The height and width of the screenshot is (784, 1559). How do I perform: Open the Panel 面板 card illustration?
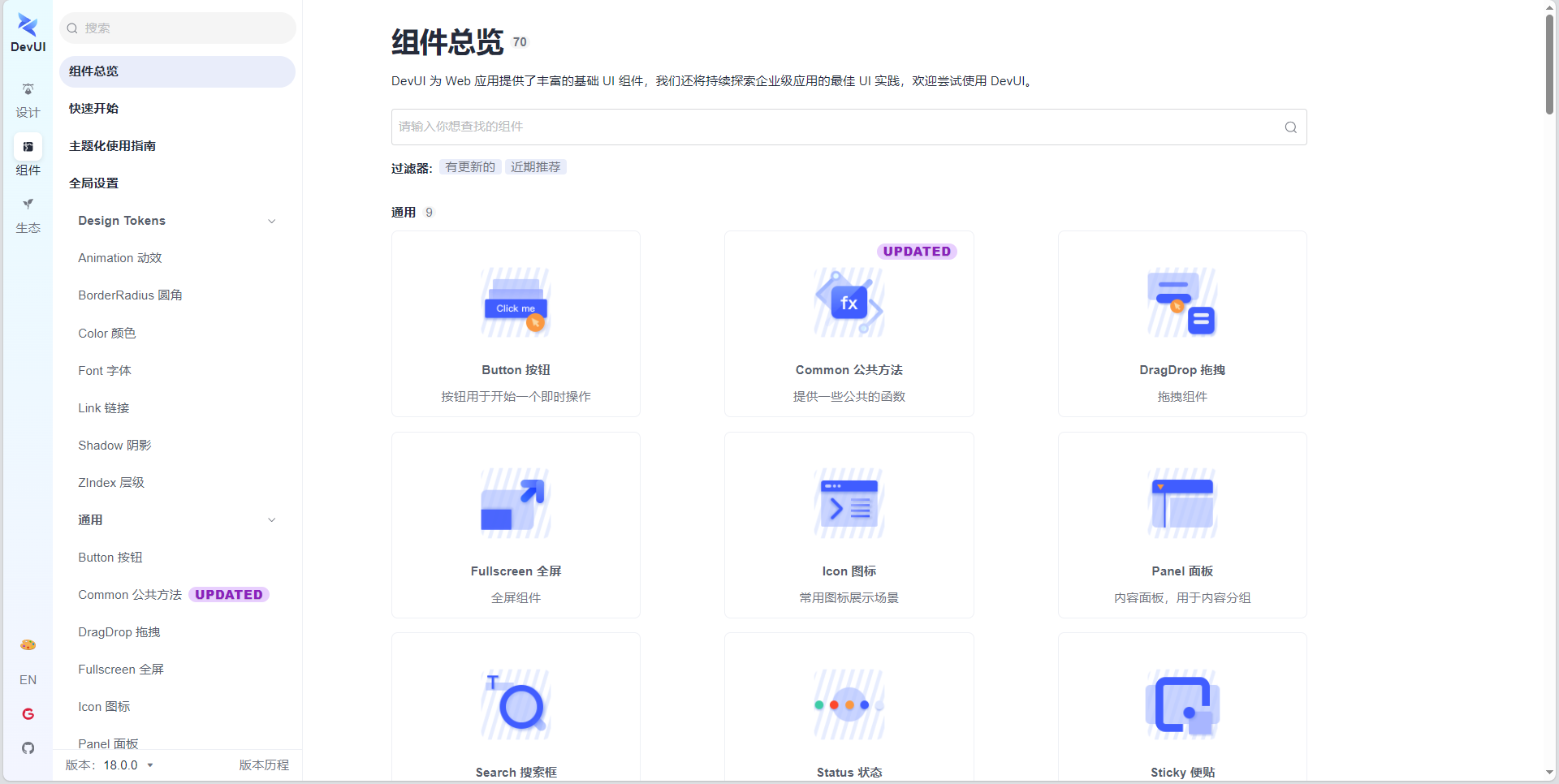pyautogui.click(x=1182, y=503)
